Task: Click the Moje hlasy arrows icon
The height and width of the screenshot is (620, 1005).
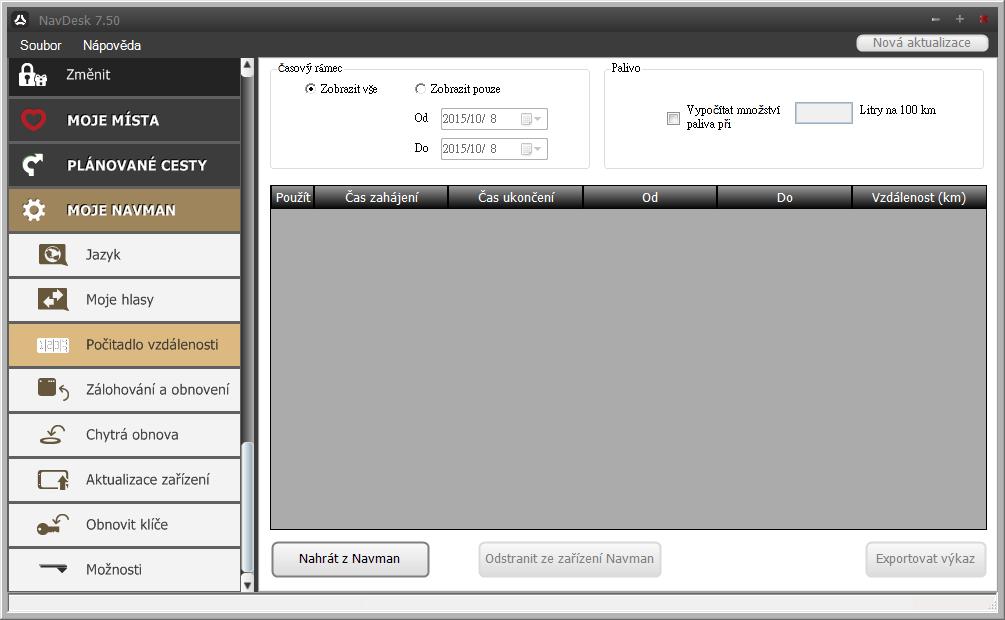Action: click(x=53, y=299)
